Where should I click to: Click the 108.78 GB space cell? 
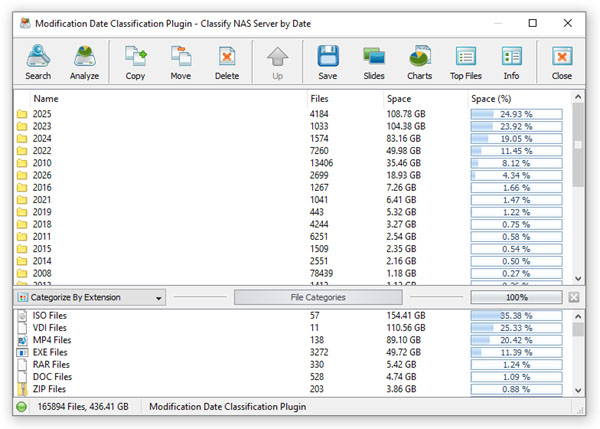click(x=406, y=114)
